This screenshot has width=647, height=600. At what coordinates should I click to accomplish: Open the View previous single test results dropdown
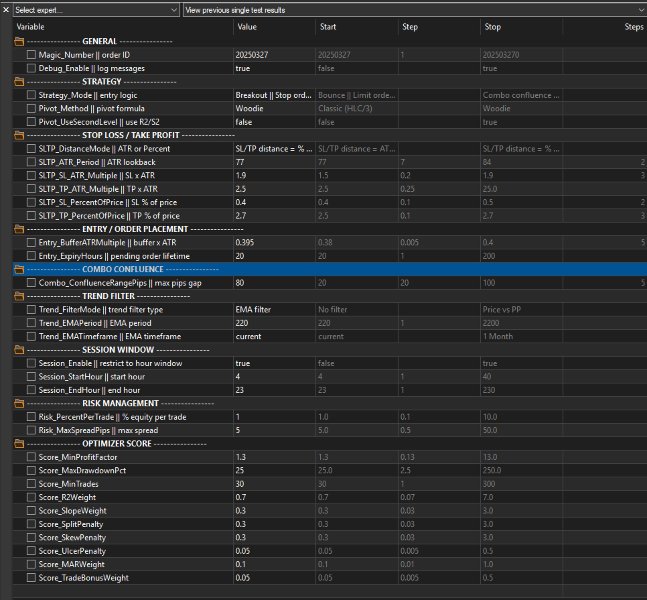415,10
